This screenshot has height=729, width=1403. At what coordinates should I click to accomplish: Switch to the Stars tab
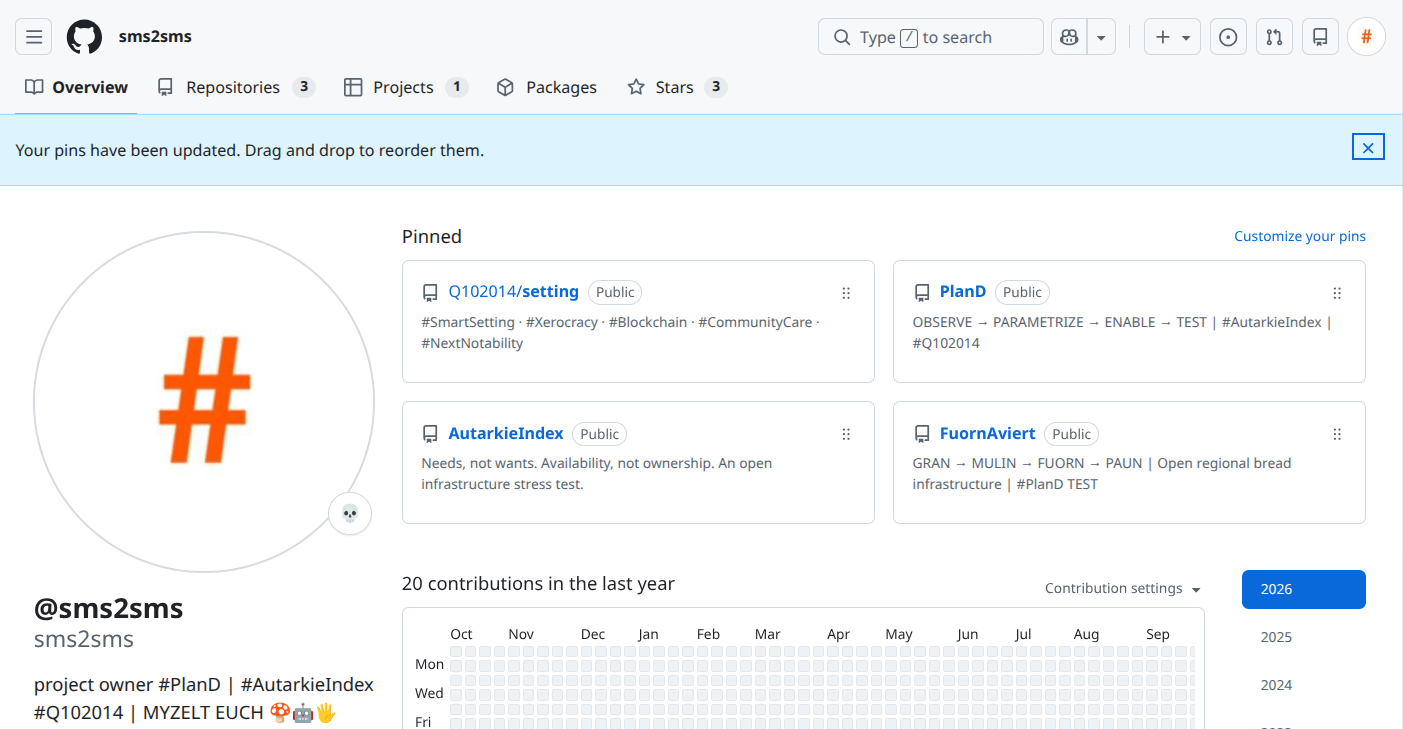(676, 87)
